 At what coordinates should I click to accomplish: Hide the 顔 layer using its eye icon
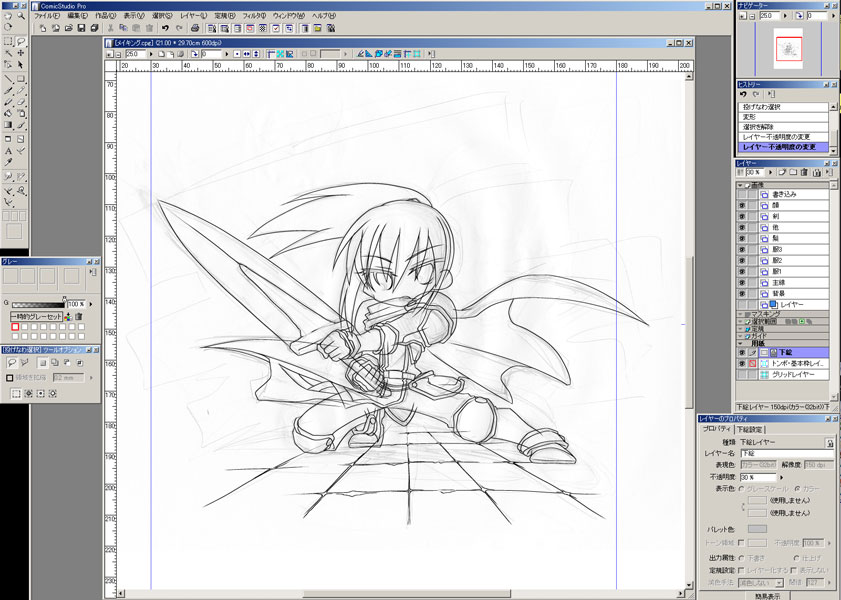click(742, 207)
